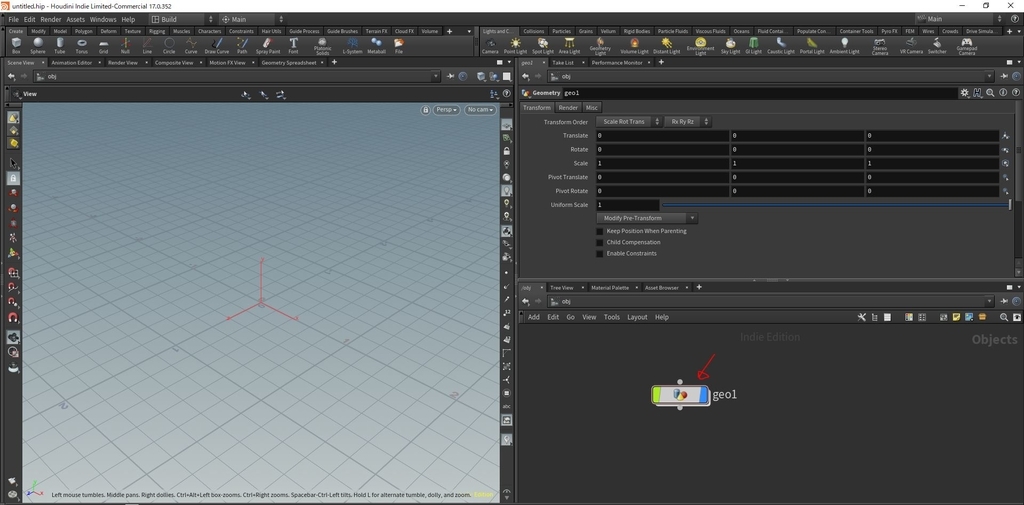Switch to Render parameter tab

(x=568, y=108)
